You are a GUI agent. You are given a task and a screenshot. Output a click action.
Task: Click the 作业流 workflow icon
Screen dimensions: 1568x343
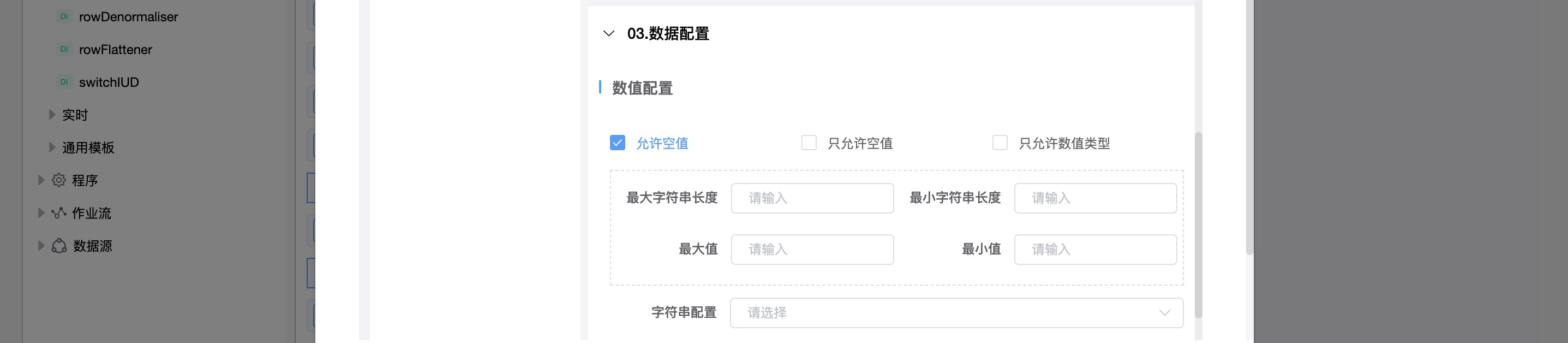pos(58,213)
